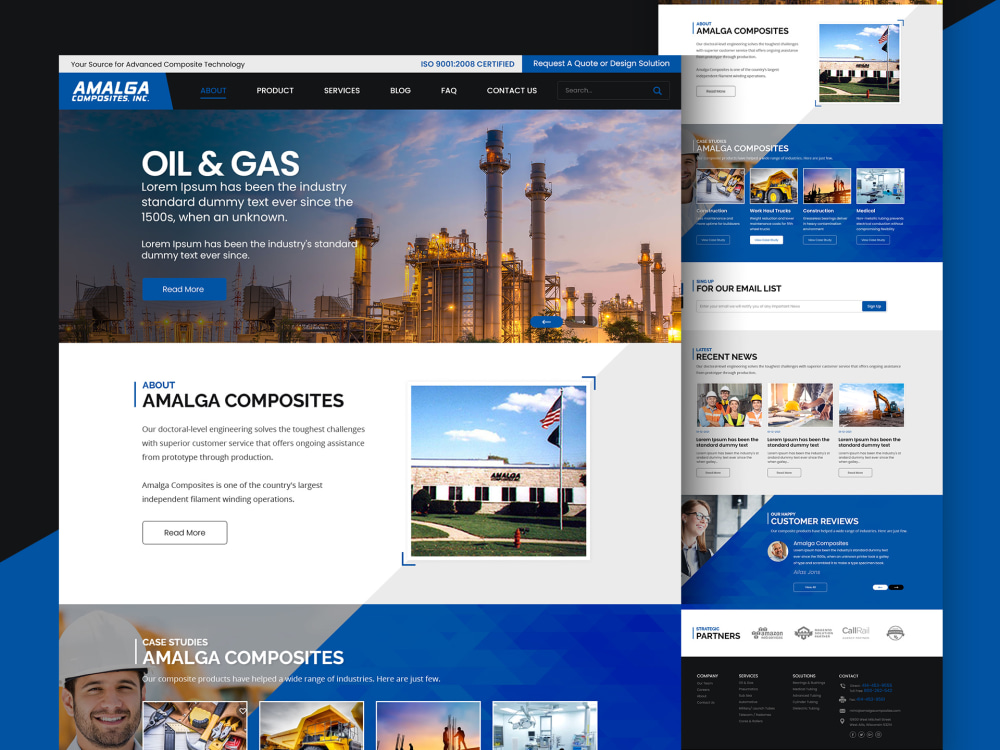
Task: Click Request A Quote or Design Solution
Action: coord(601,63)
